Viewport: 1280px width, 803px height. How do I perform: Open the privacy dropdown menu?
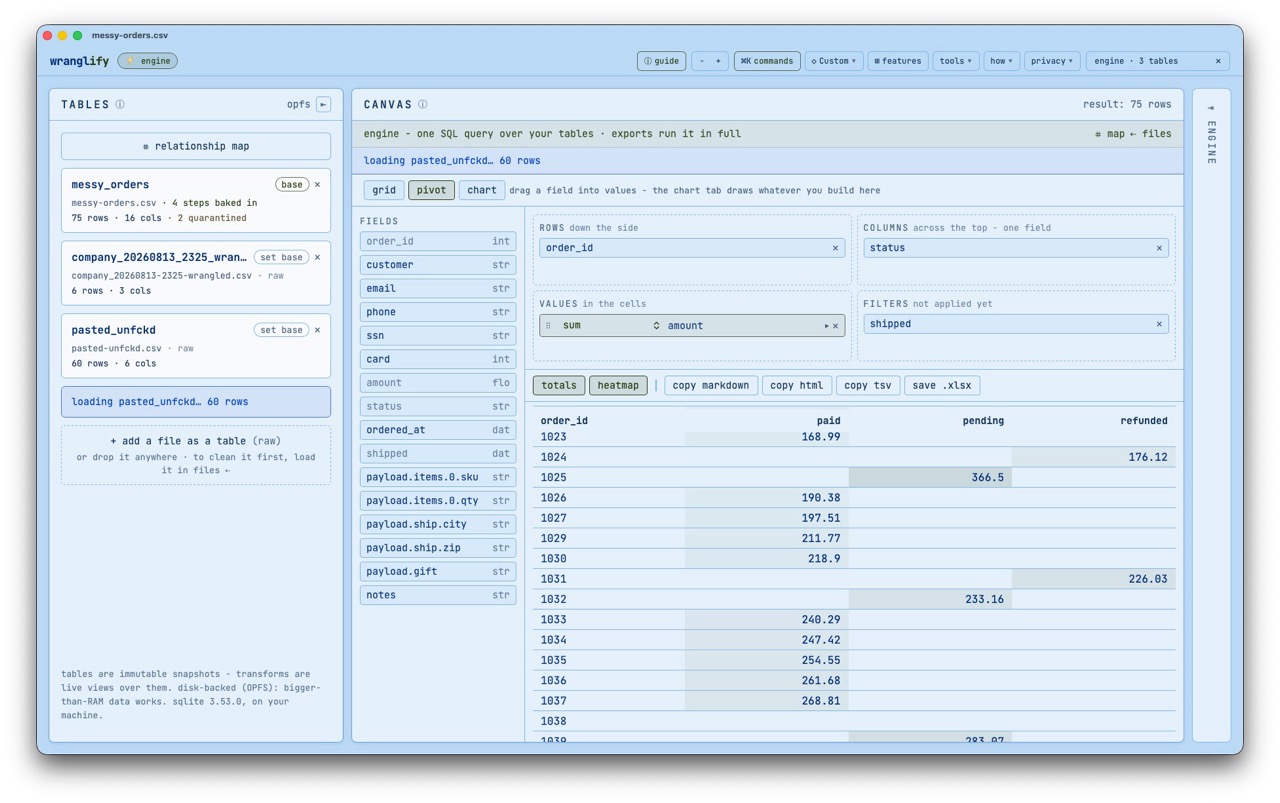pos(1052,61)
